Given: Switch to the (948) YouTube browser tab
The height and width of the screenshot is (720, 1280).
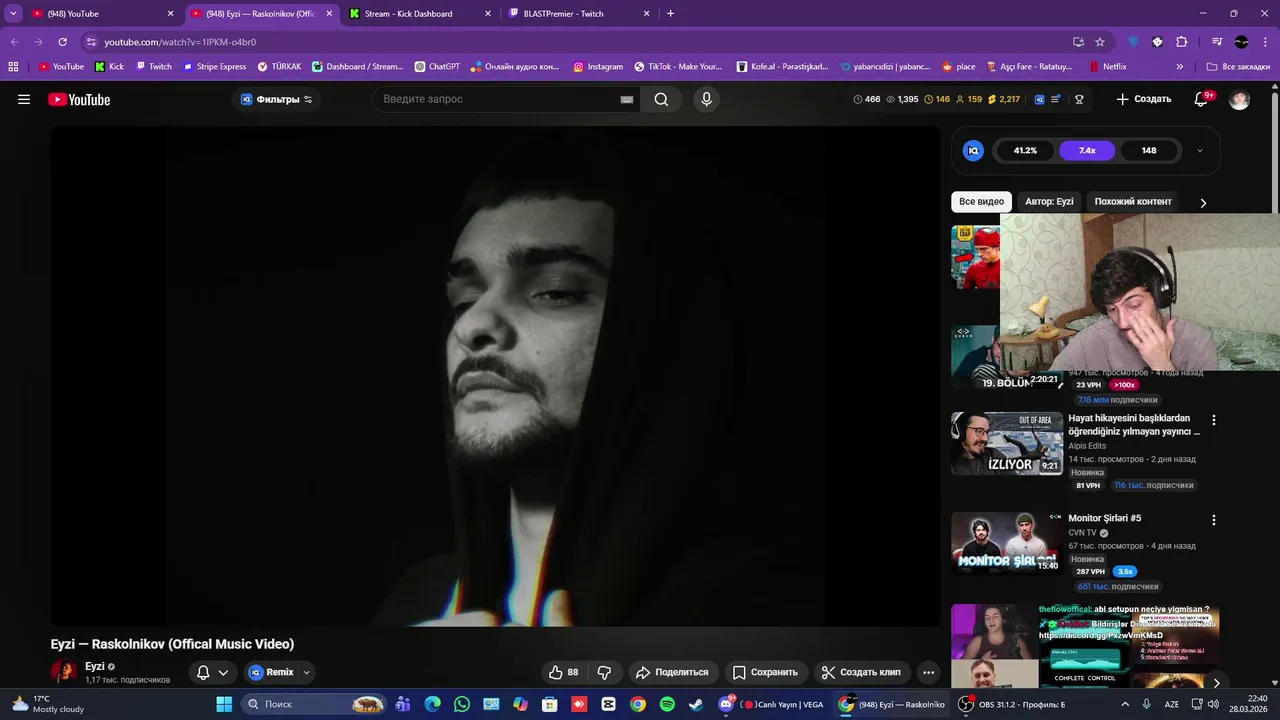Looking at the screenshot, I should coord(102,14).
